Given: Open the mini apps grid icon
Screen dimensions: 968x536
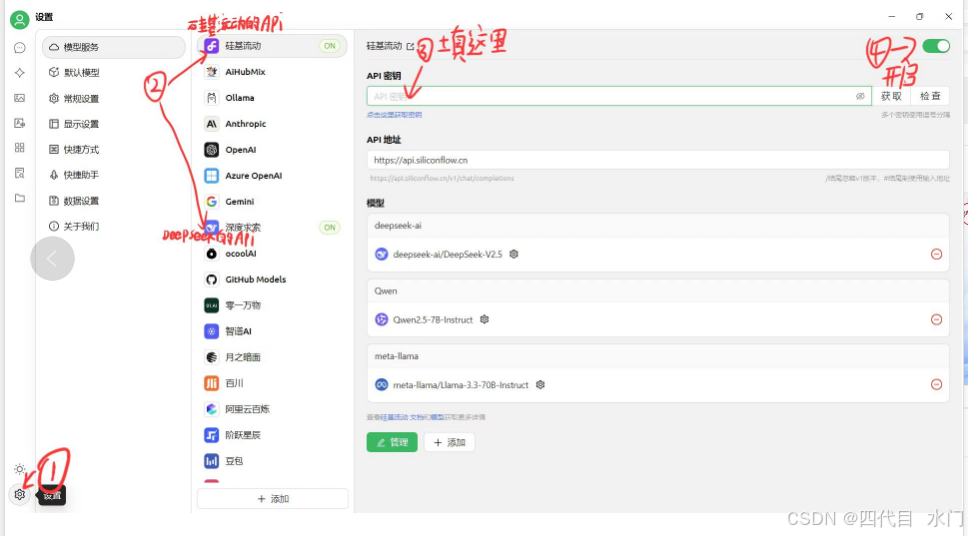Looking at the screenshot, I should point(20,148).
